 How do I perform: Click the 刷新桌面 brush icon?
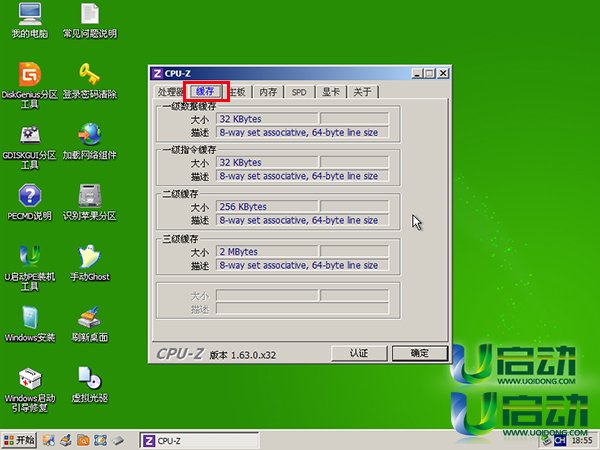[90, 324]
